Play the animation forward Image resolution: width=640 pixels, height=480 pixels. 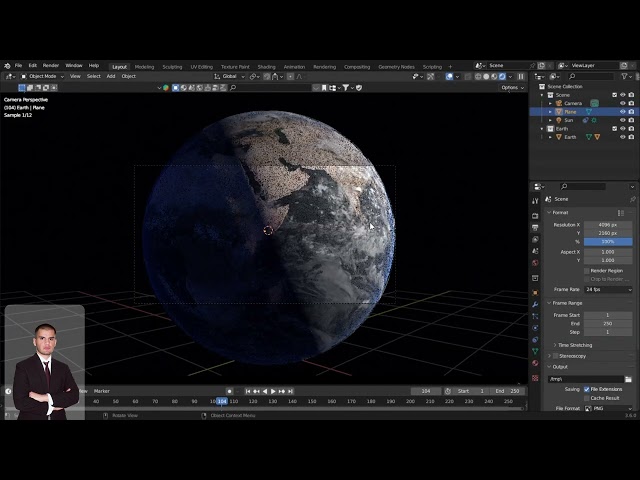point(273,391)
